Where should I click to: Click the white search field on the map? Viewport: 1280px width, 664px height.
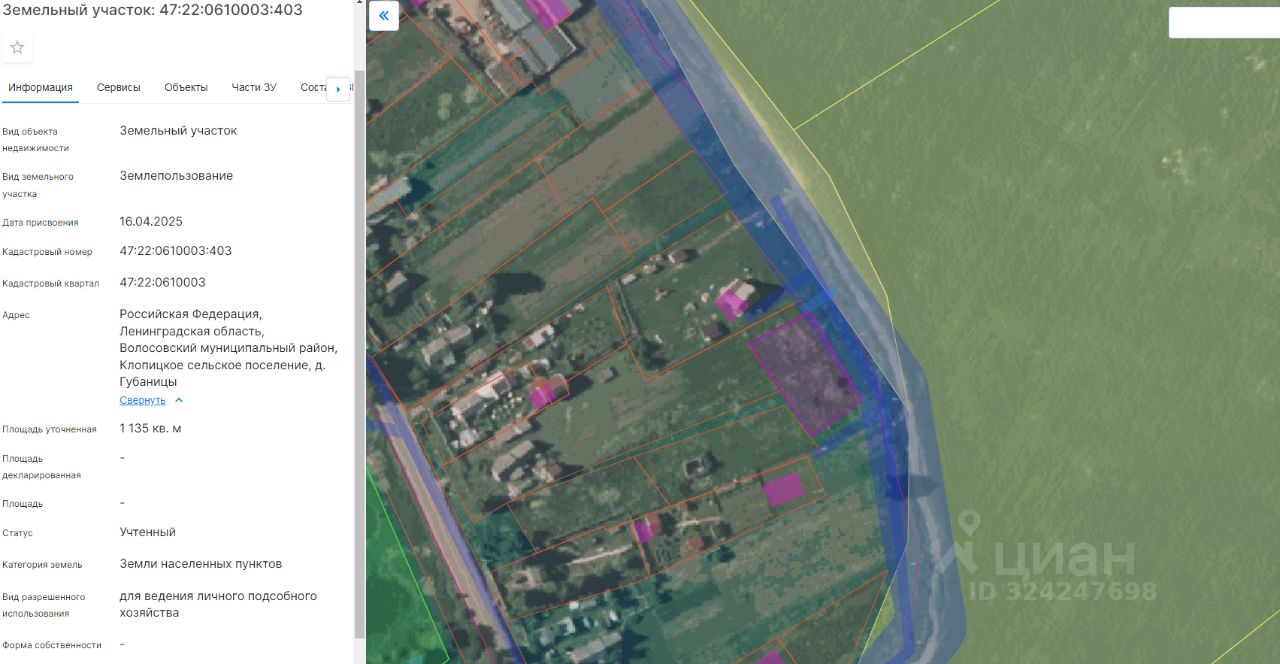point(1223,23)
